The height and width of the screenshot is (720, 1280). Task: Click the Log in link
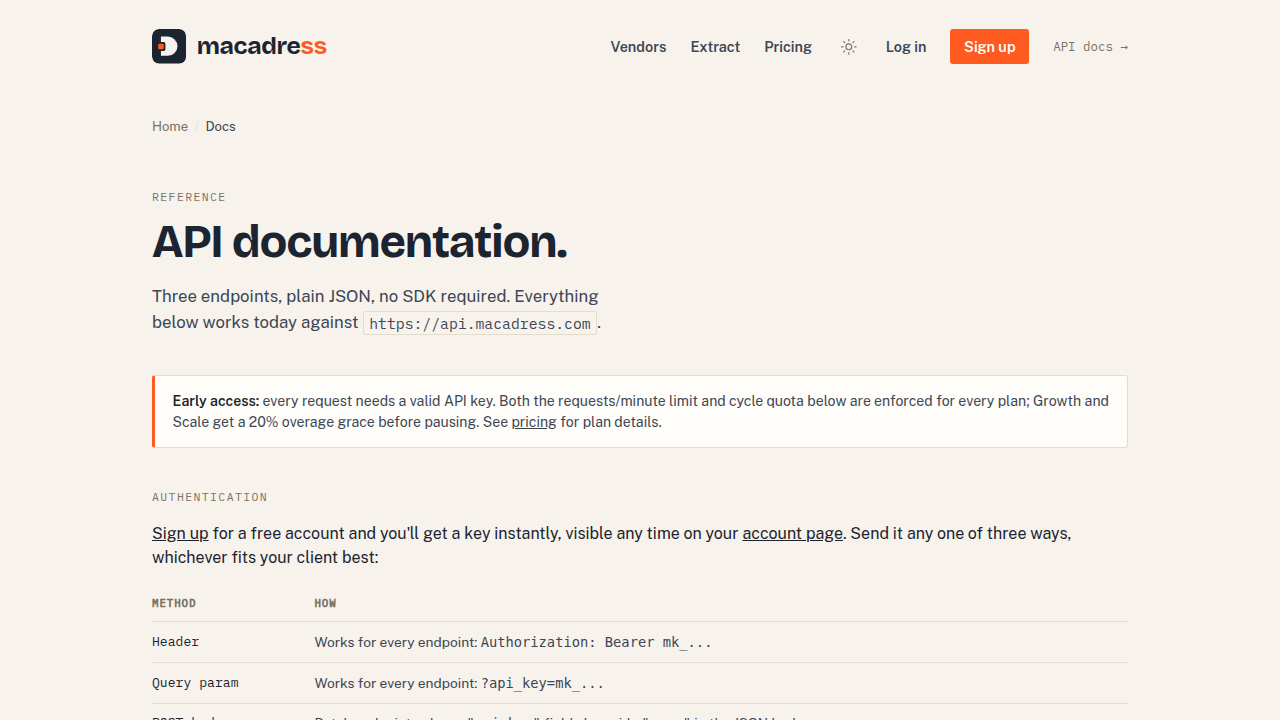point(906,47)
